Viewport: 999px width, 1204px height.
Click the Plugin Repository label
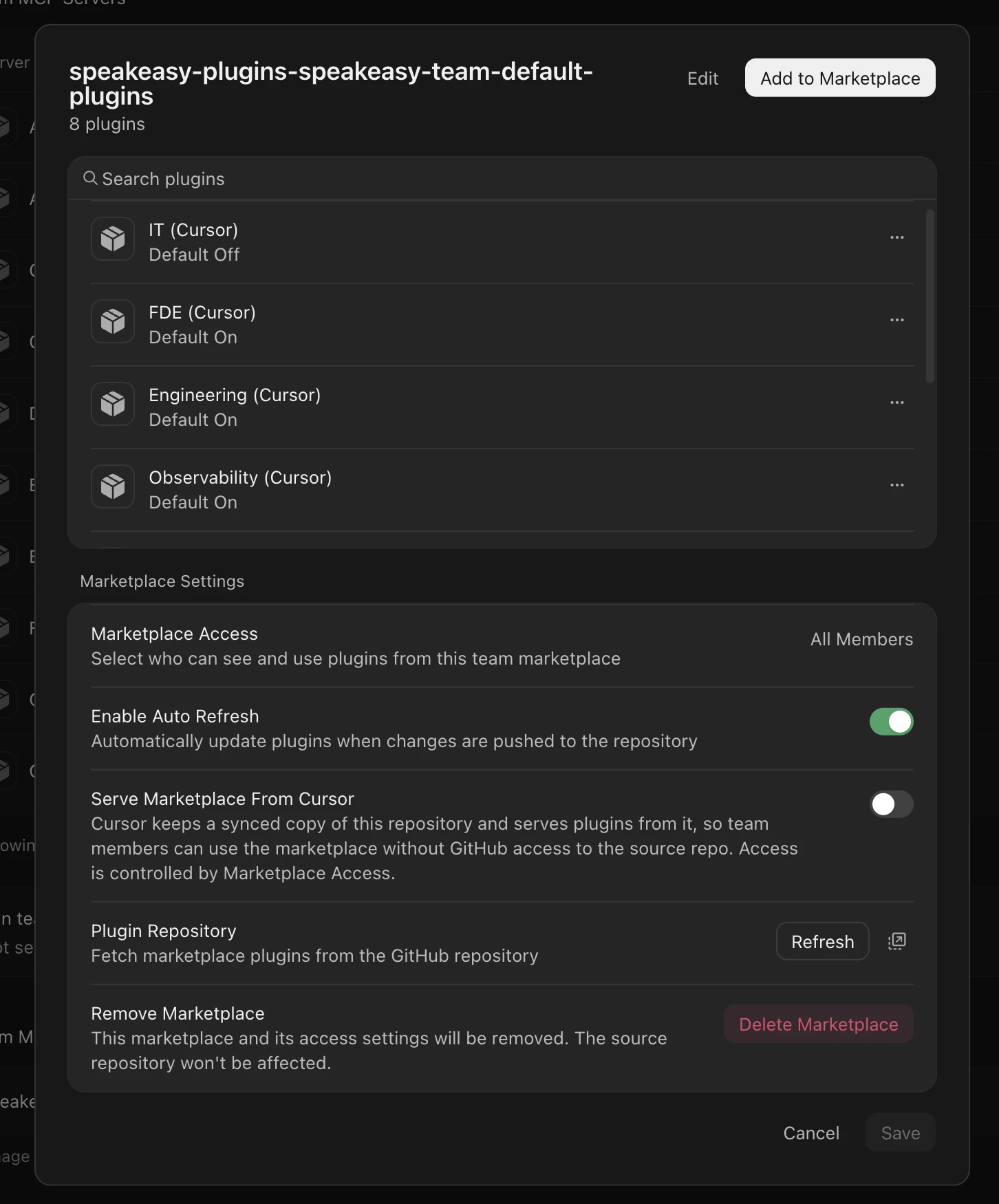coord(163,931)
